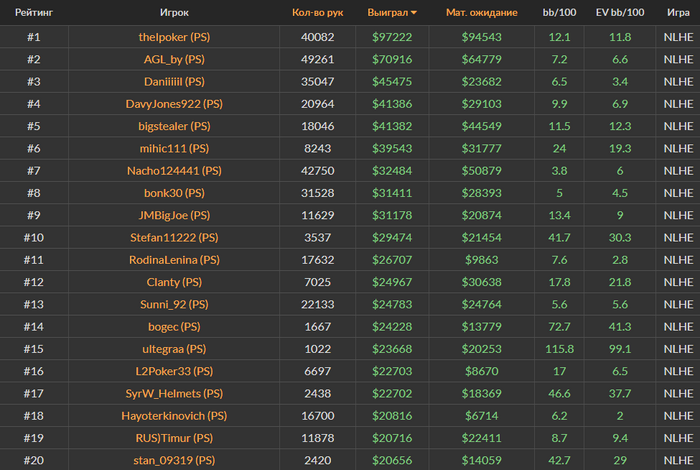
Task: Open player AGL_by (PS) profile
Action: (x=174, y=59)
